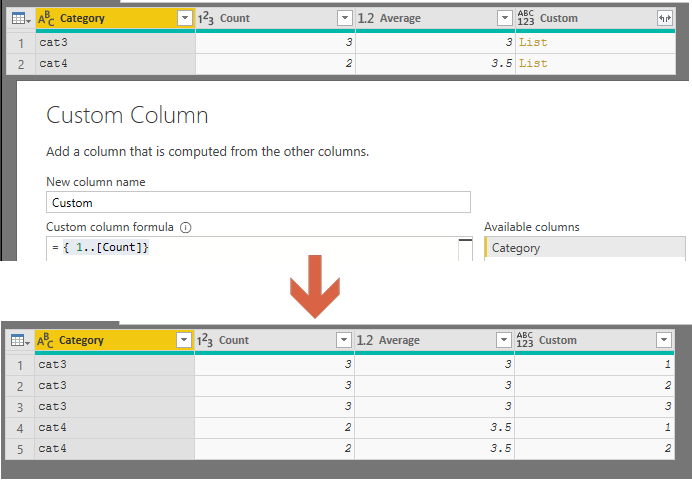Image resolution: width=692 pixels, height=487 pixels.
Task: Click Average decimal type icon in top table
Action: pyautogui.click(x=365, y=19)
